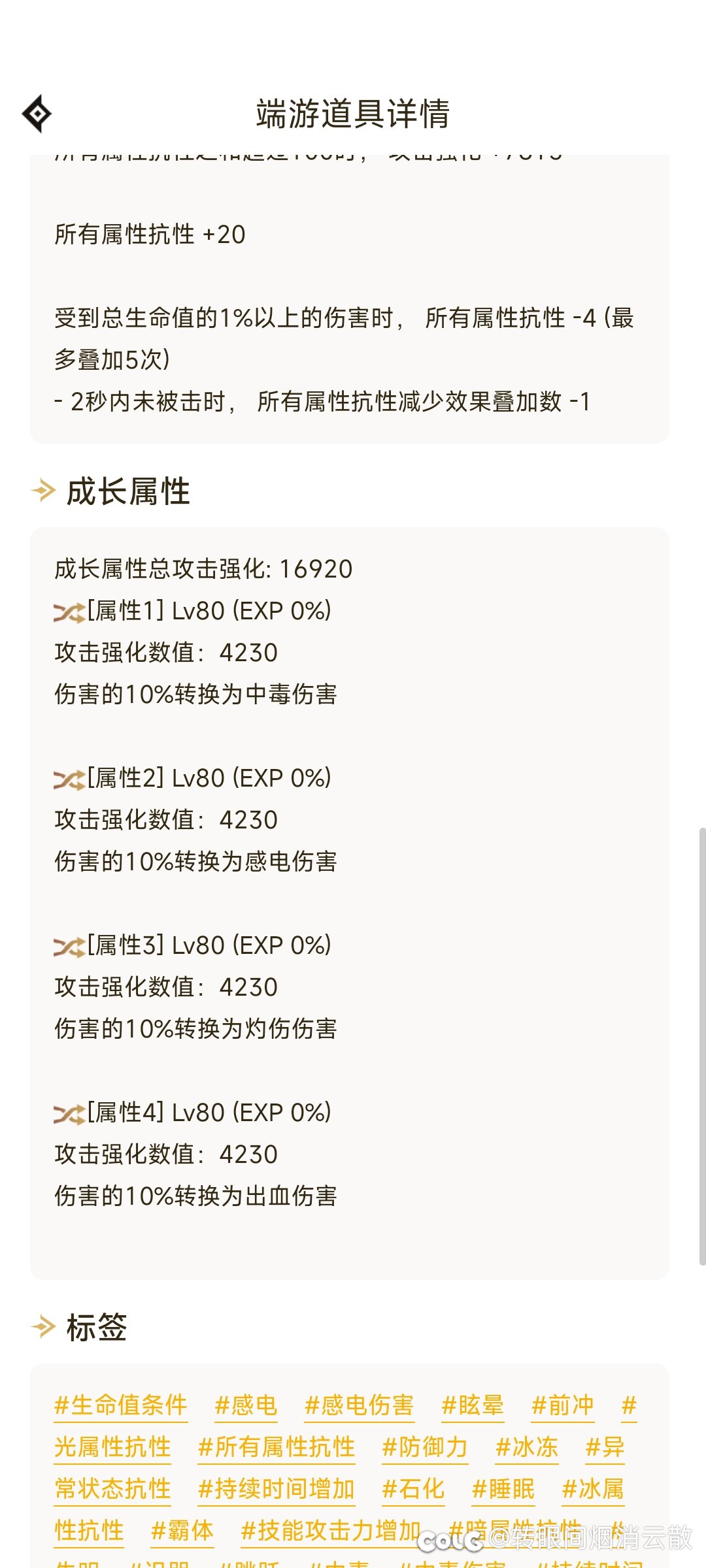The height and width of the screenshot is (1568, 706).
Task: Open the #所有属性抗性 tag
Action: (277, 1447)
